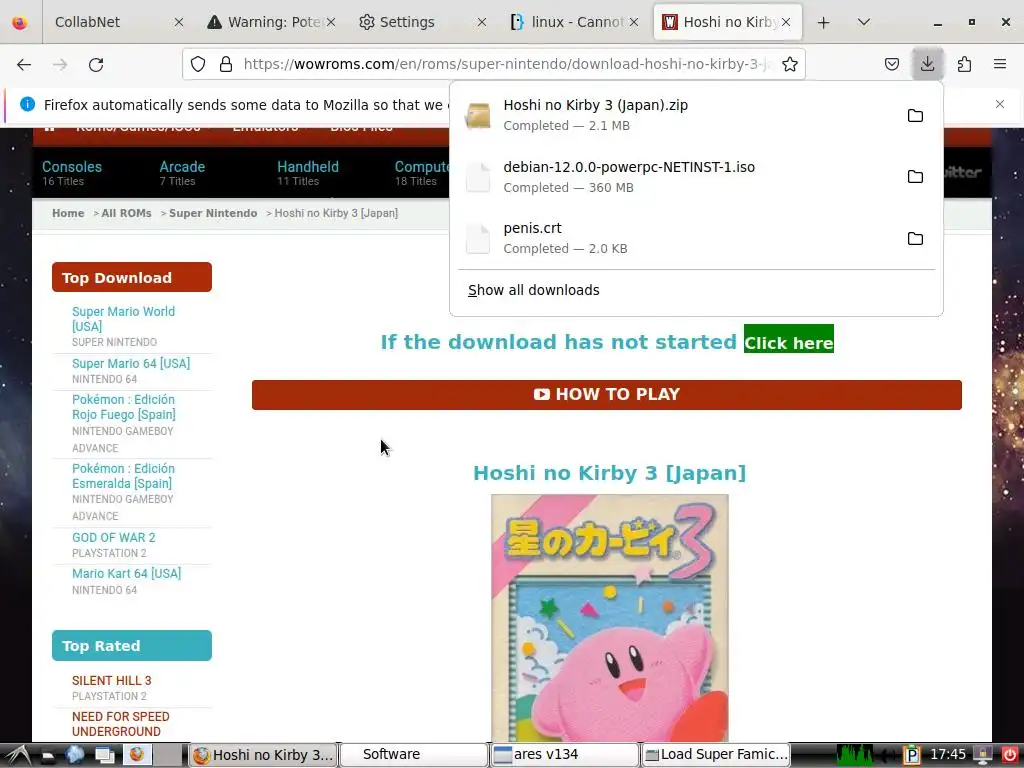Click the Kirby 3 box art image

pyautogui.click(x=609, y=618)
